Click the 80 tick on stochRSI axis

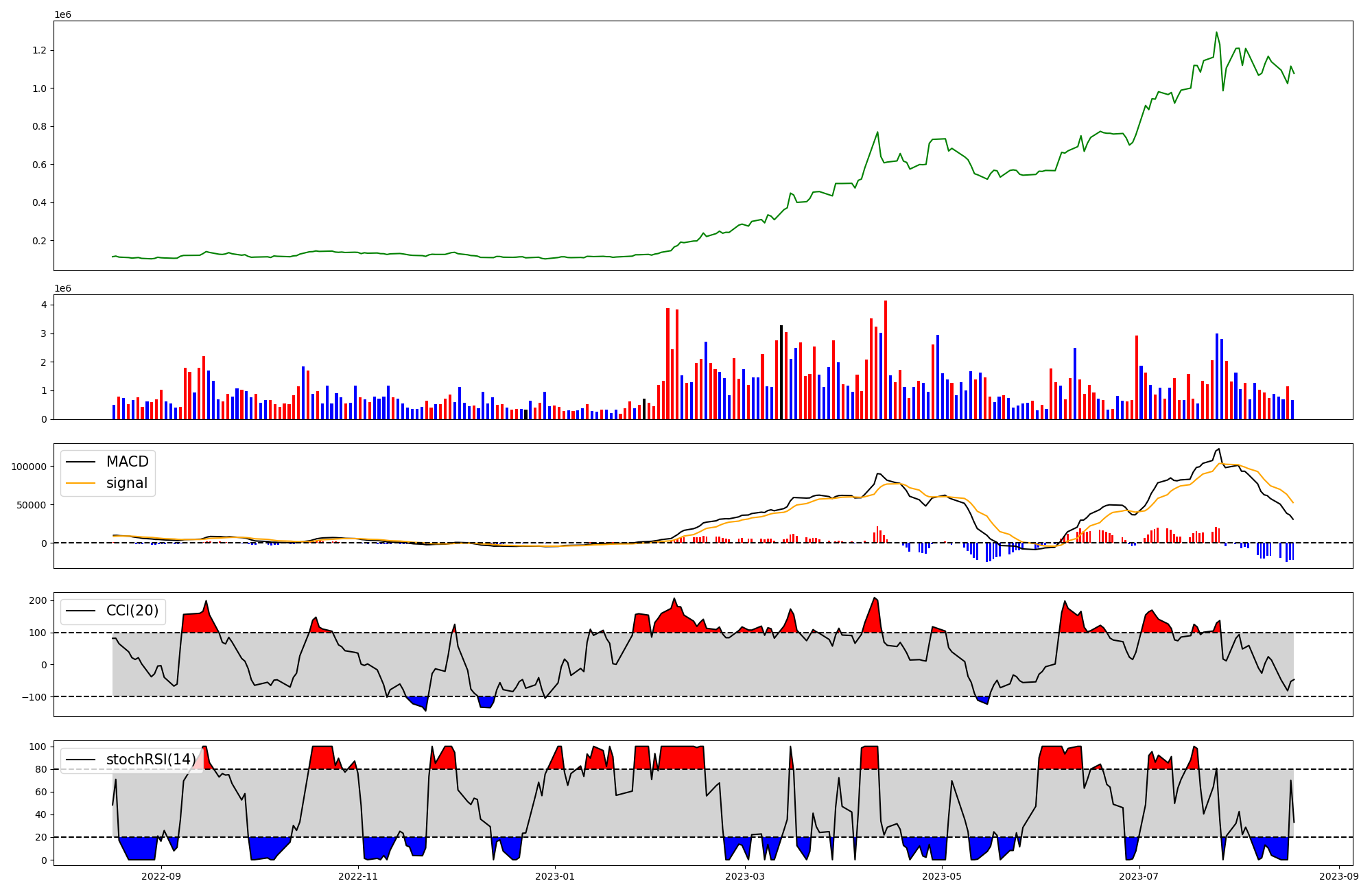42,769
